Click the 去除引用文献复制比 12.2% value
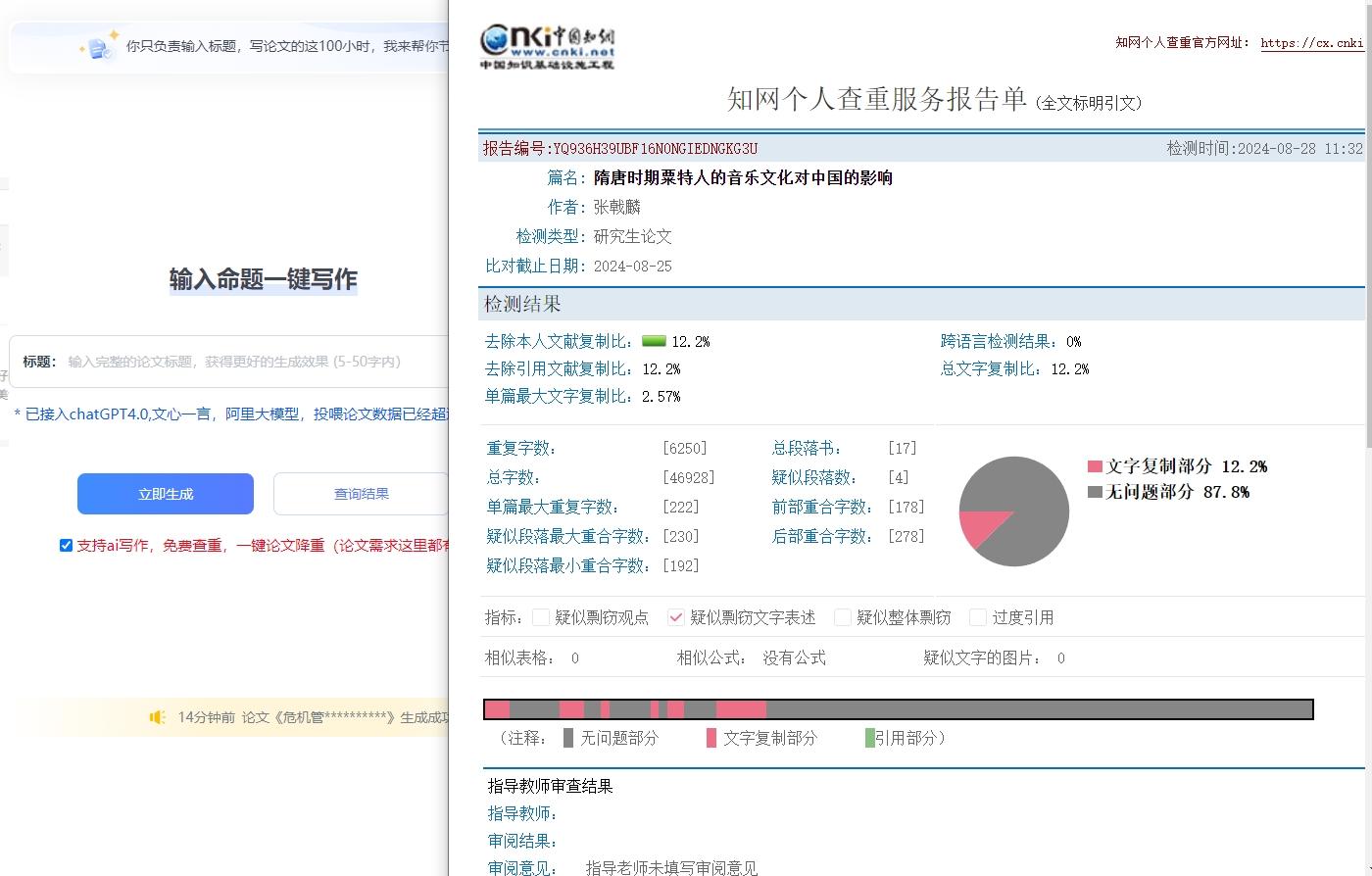 (661, 369)
